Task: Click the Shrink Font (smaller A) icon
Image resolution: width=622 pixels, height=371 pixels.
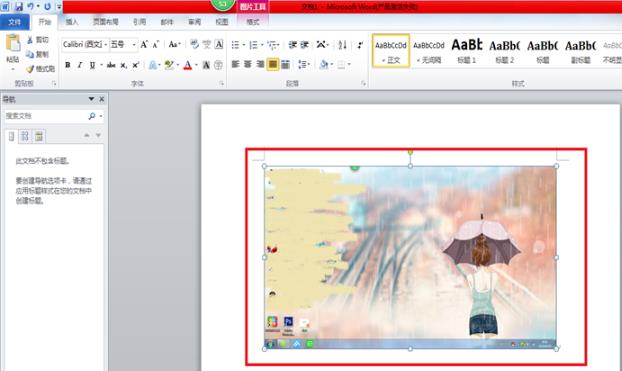Action: 156,44
